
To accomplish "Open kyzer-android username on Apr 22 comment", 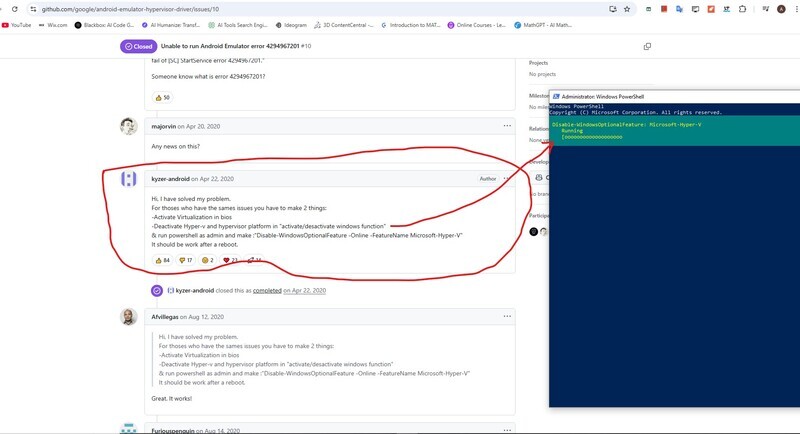I will click(170, 179).
